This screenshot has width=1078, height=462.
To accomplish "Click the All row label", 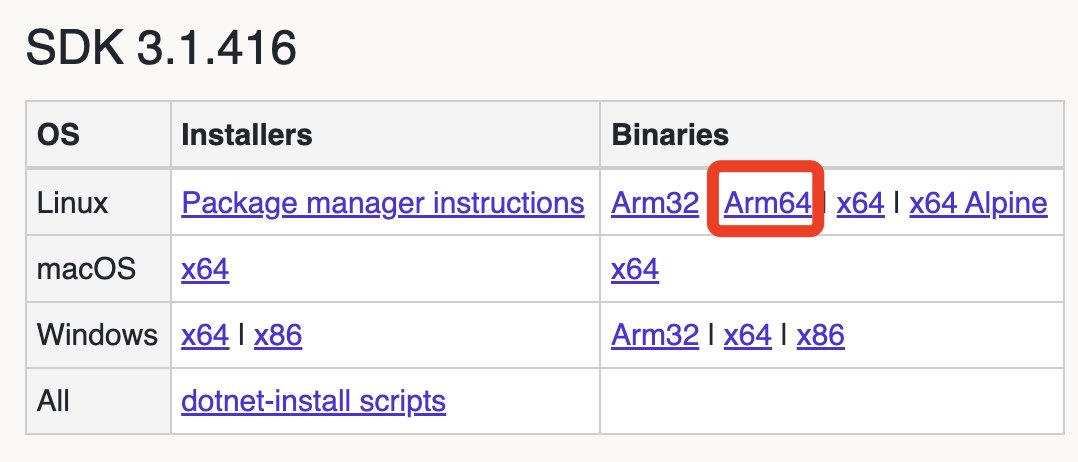I will (x=54, y=402).
